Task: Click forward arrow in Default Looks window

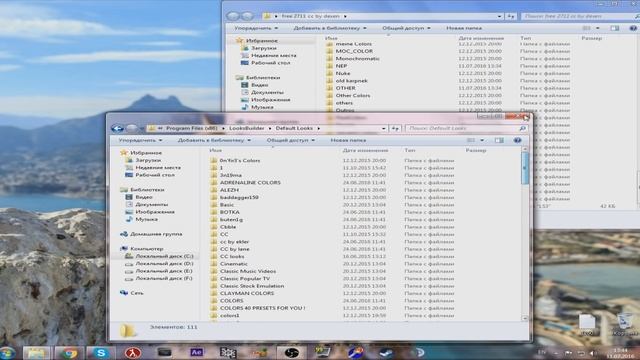Action: tap(131, 129)
